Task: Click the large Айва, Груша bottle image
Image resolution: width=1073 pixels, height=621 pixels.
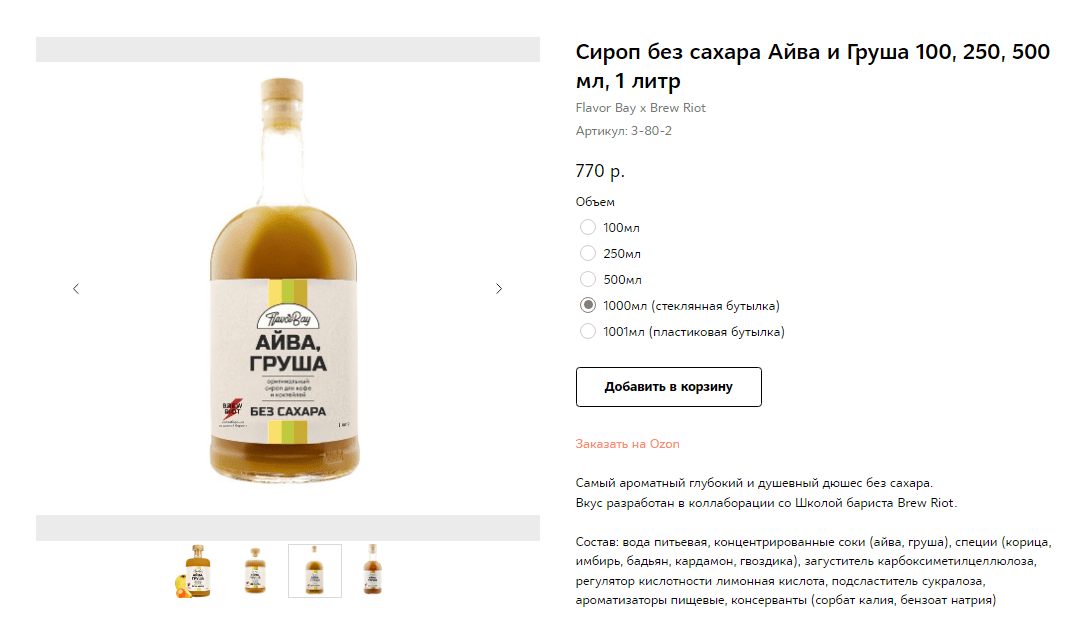Action: pyautogui.click(x=284, y=281)
